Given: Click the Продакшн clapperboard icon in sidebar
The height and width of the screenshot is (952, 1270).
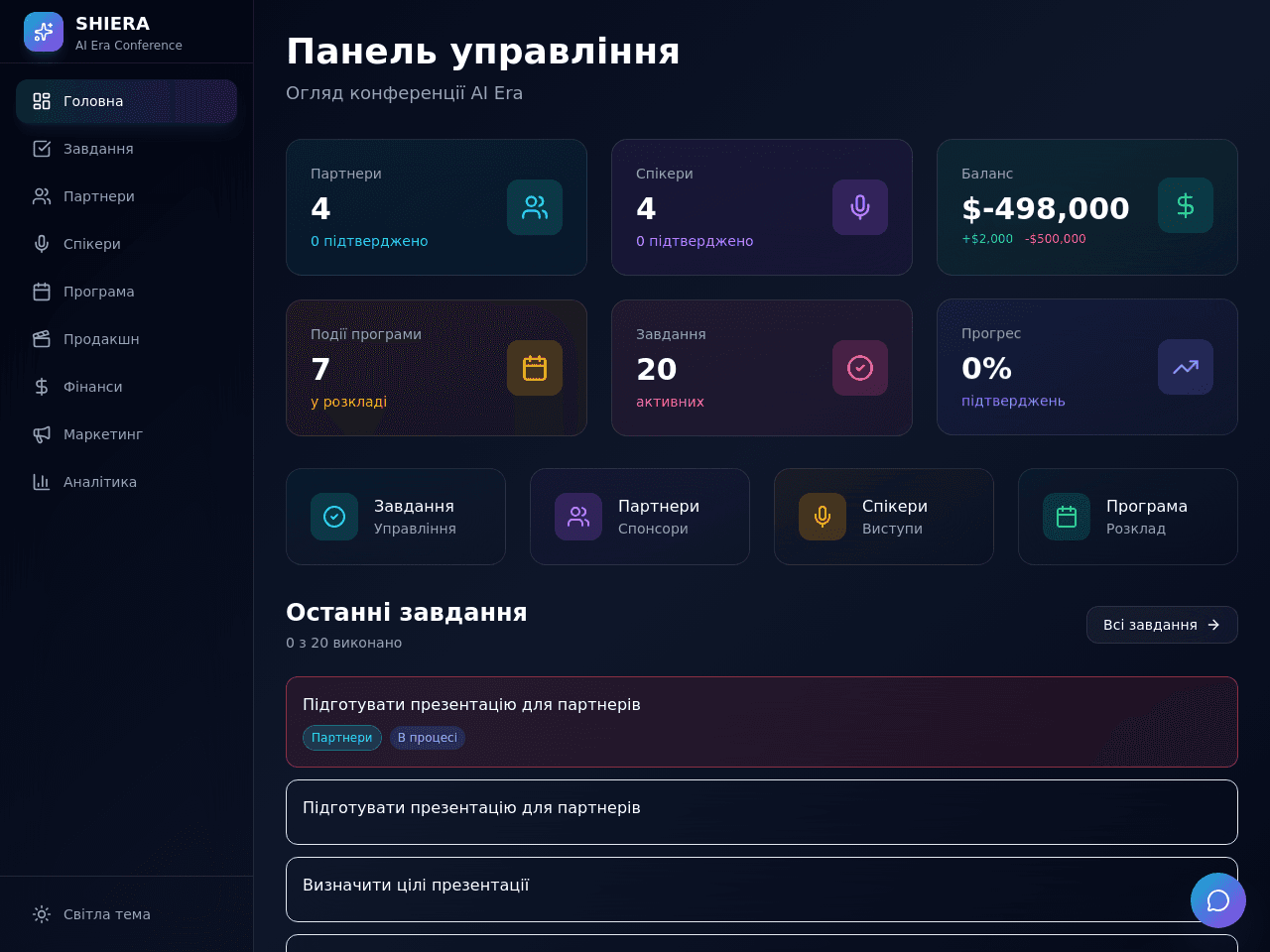Looking at the screenshot, I should [42, 339].
